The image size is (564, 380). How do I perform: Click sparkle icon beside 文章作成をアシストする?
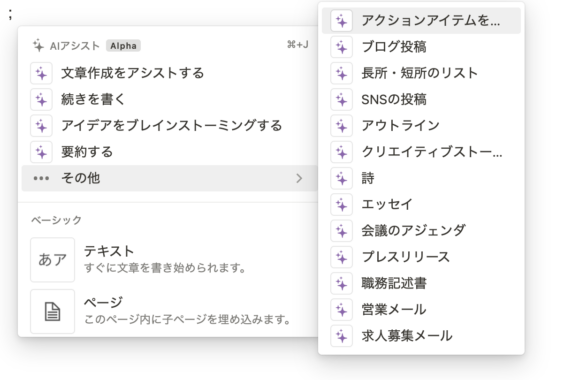[x=41, y=73]
